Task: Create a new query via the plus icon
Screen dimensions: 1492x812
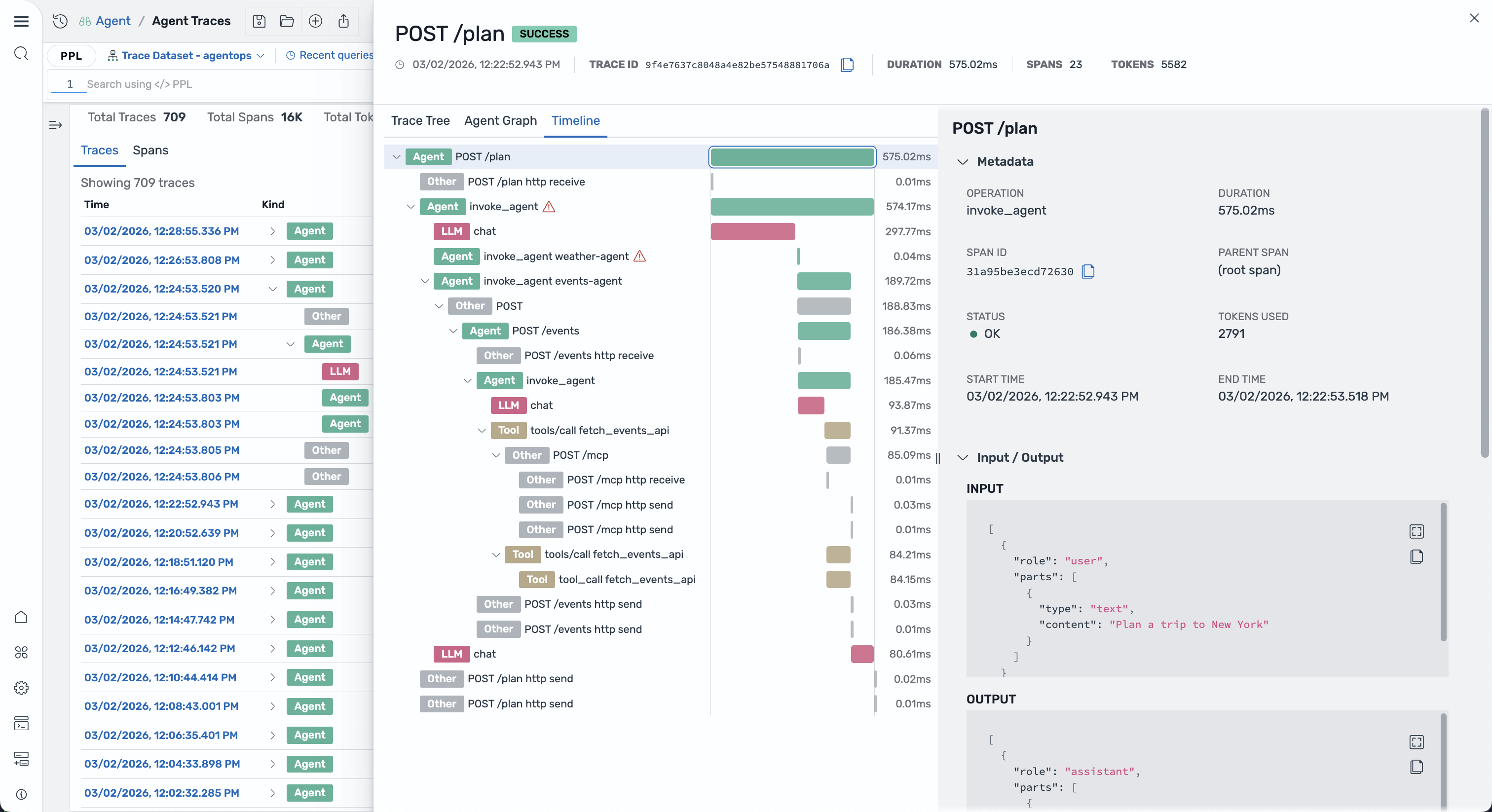Action: [316, 21]
